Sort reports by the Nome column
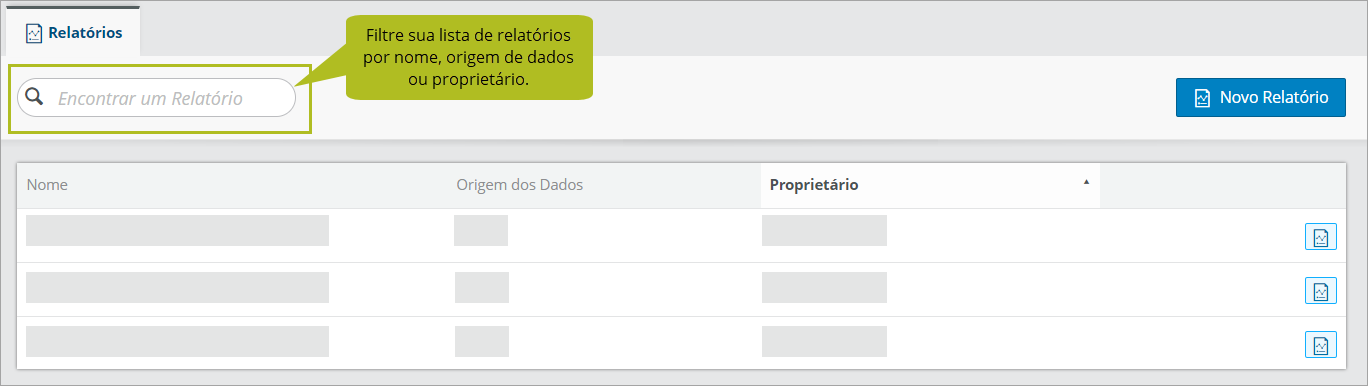 click(47, 185)
